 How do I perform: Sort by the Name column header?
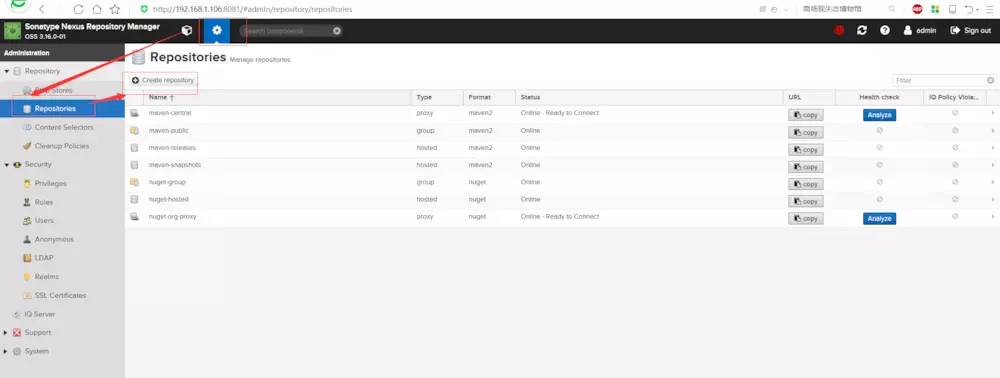[x=277, y=98]
